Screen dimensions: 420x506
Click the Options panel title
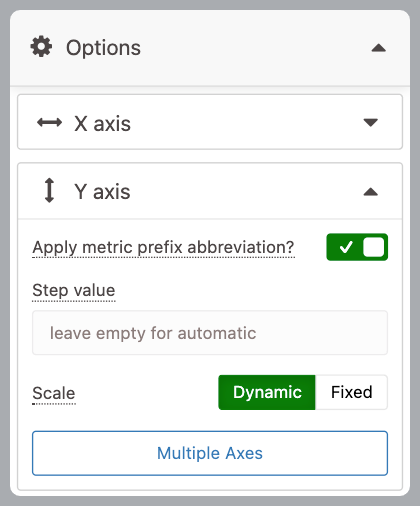click(103, 48)
